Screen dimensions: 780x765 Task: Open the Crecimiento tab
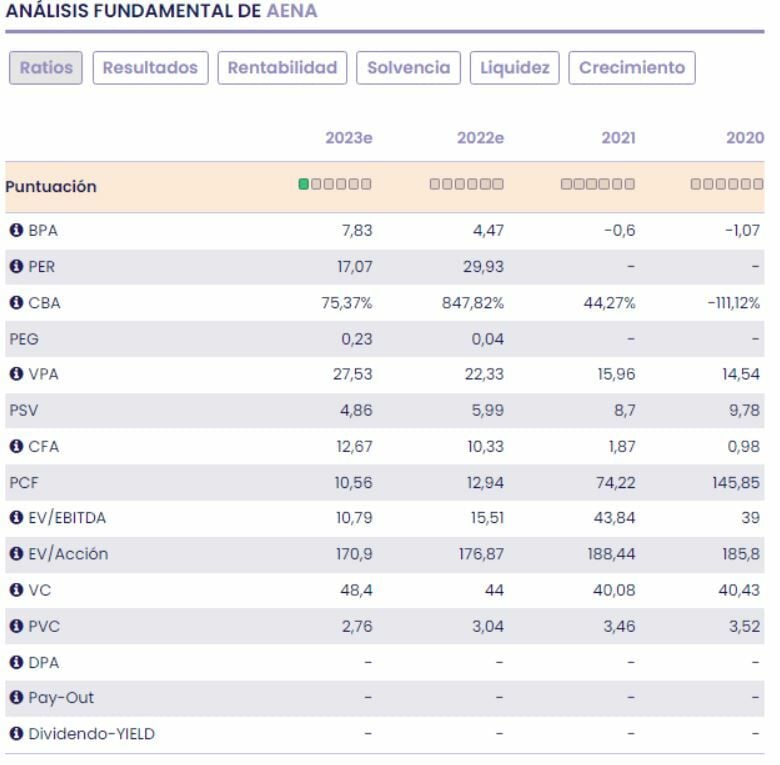pos(631,68)
